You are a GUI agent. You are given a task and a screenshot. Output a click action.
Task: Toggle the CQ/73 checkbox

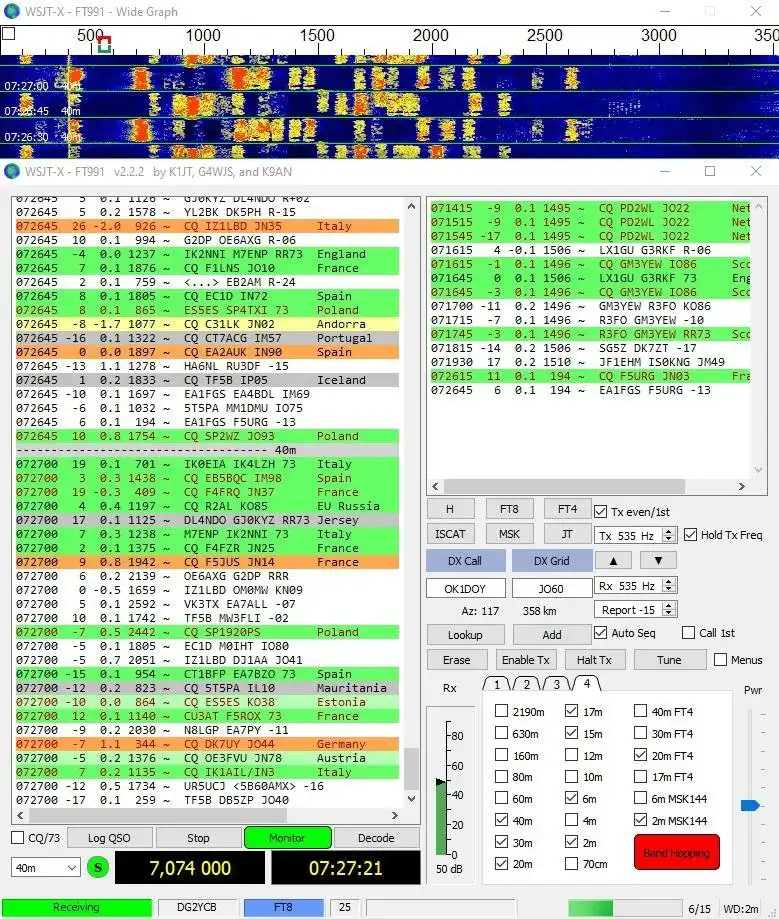pos(18,838)
